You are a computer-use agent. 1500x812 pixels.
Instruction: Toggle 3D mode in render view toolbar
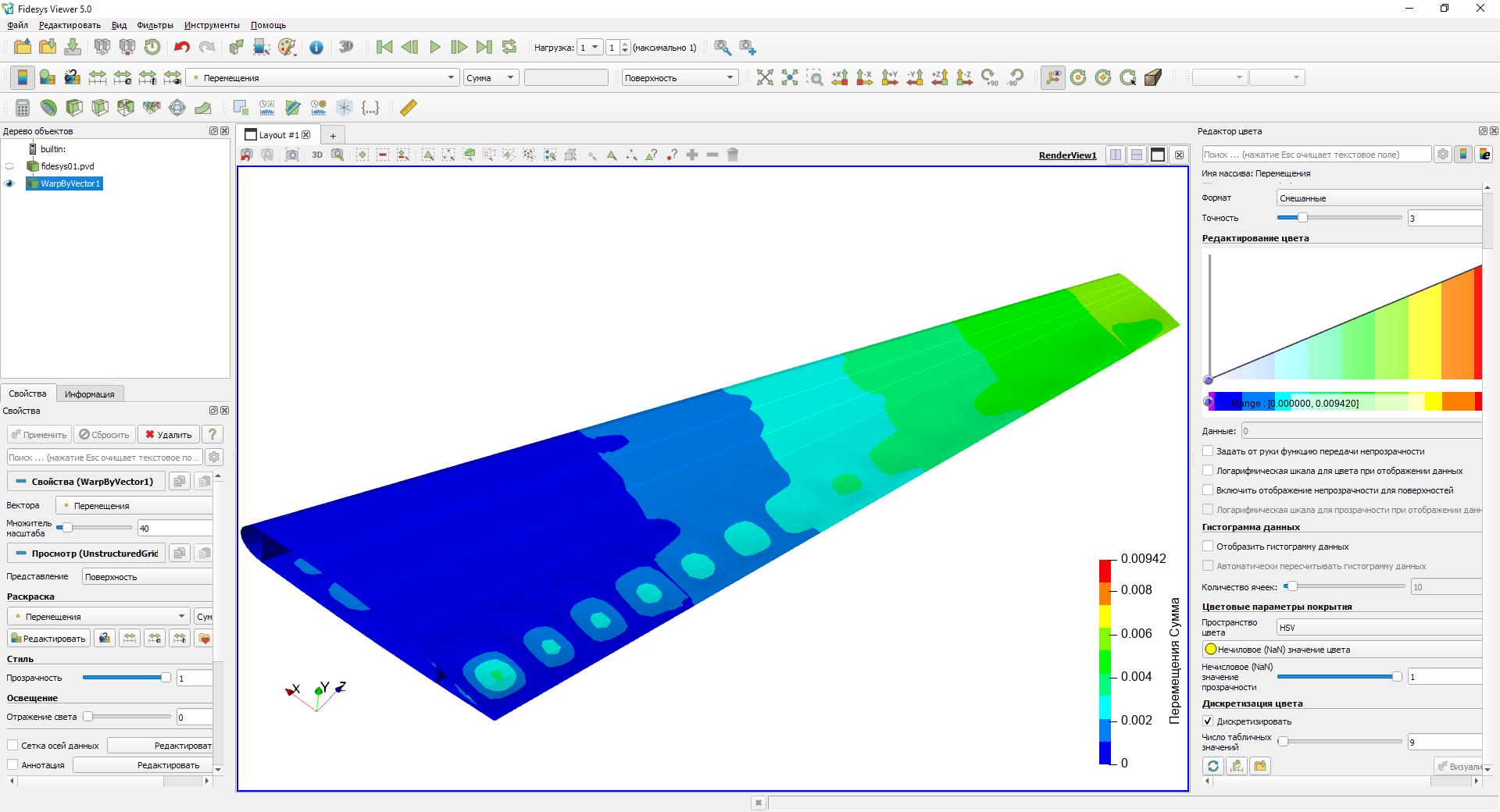pyautogui.click(x=317, y=155)
